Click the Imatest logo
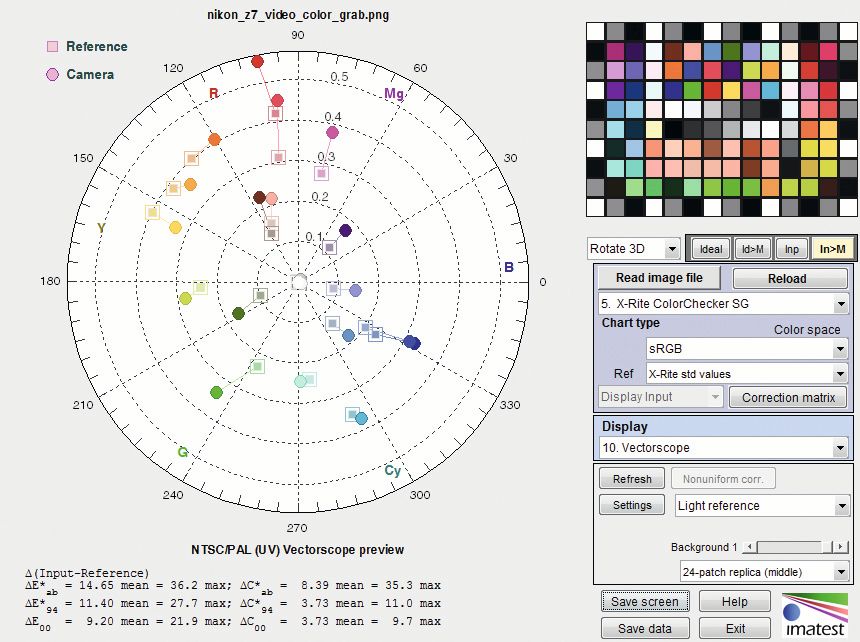This screenshot has width=860, height=642. coord(816,614)
